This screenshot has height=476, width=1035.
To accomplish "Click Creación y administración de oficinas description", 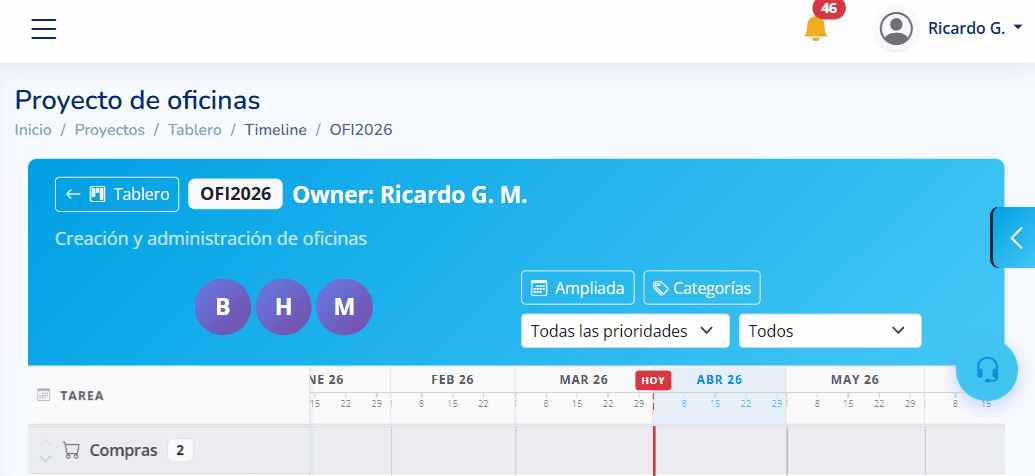I will click(x=211, y=238).
